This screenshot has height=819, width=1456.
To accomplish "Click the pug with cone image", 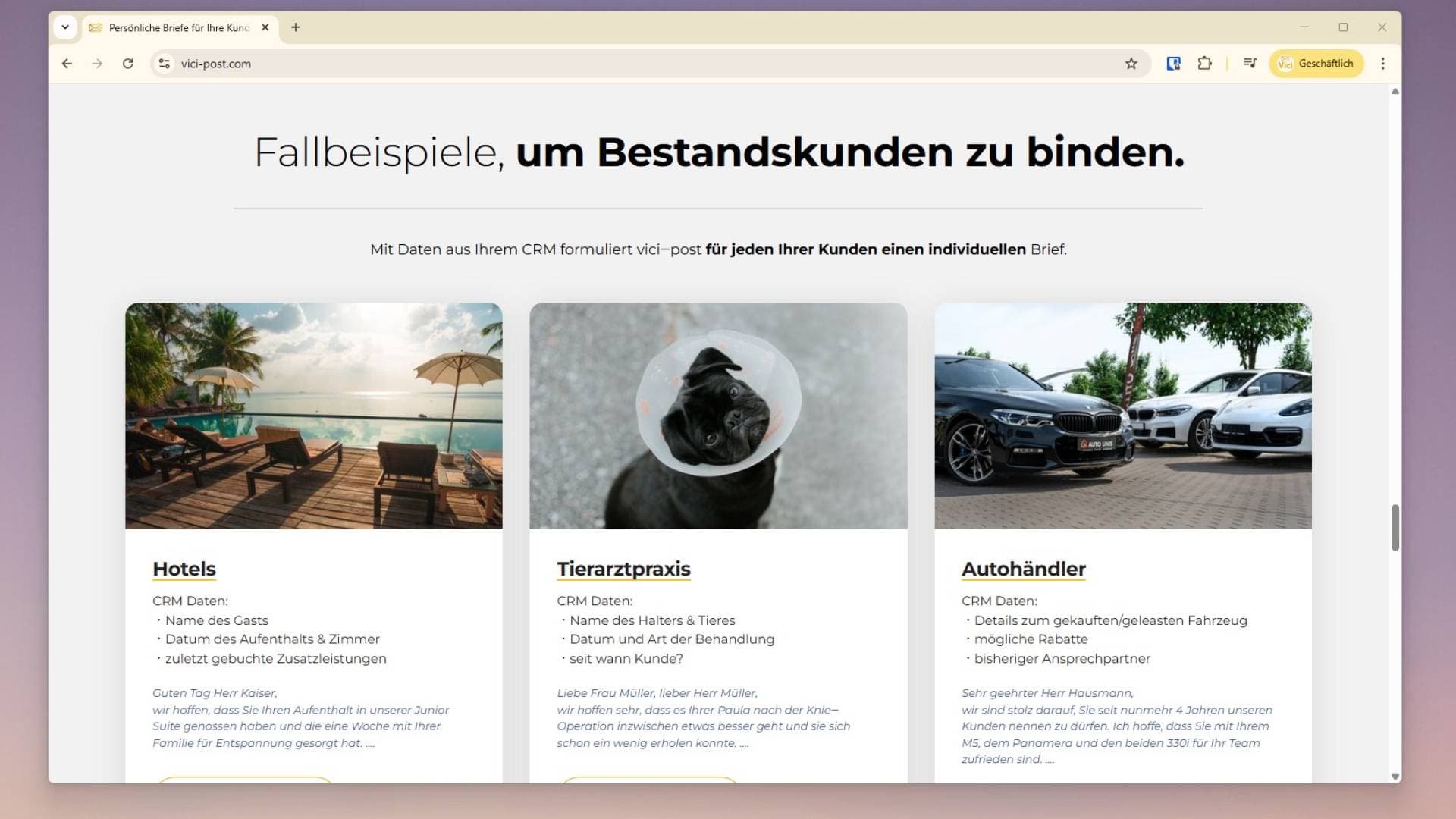I will 718,416.
